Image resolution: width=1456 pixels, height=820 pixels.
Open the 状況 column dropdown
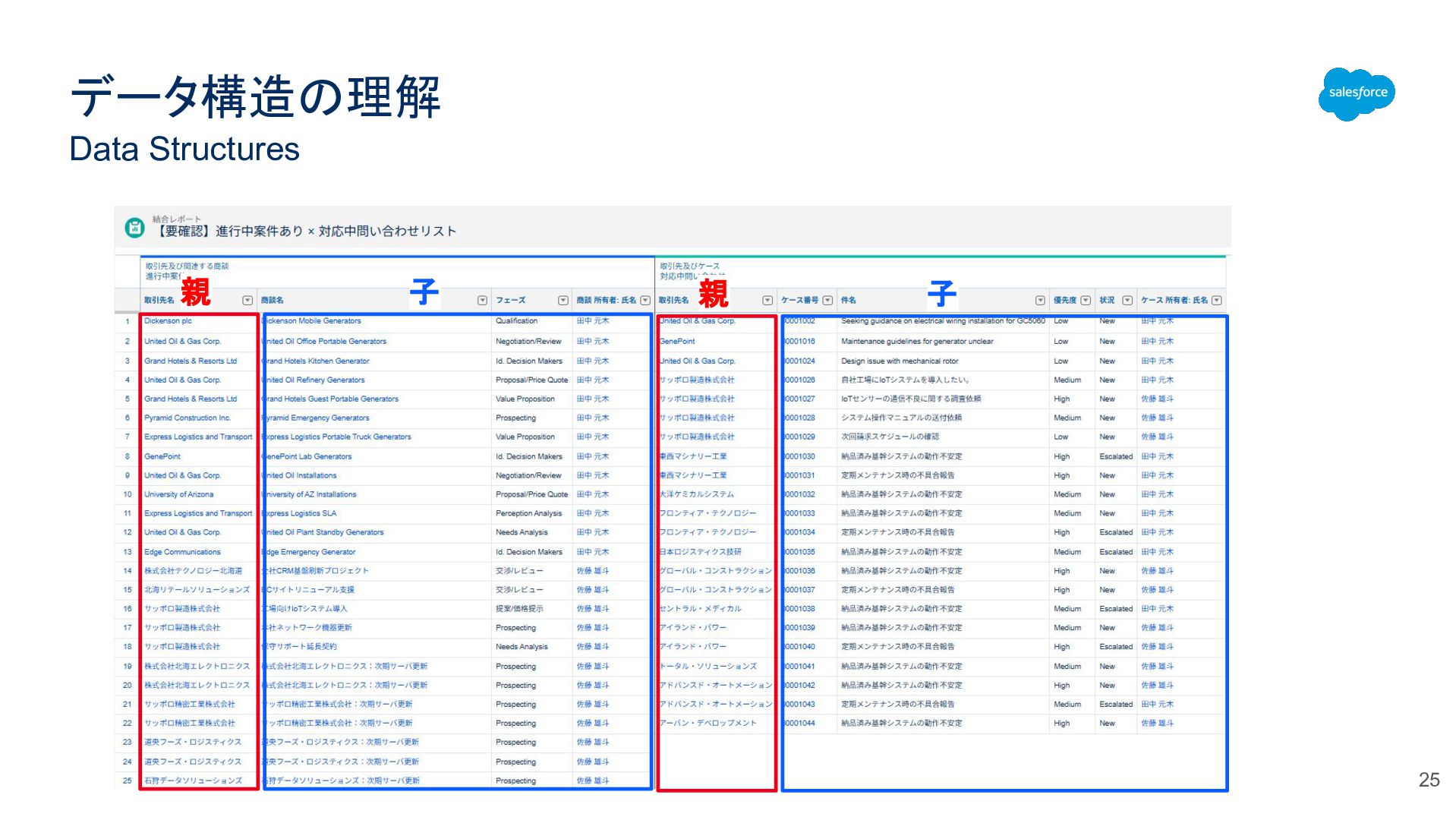[1127, 301]
